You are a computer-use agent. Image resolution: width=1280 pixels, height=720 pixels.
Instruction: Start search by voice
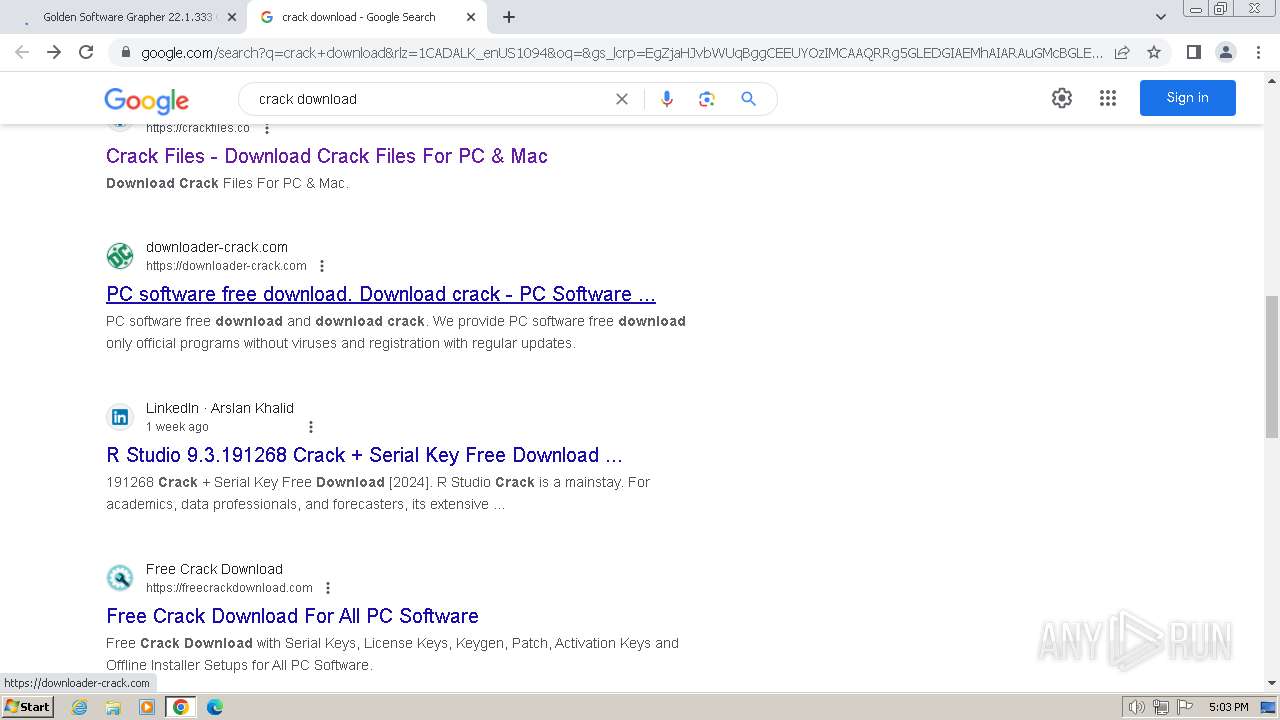tap(667, 99)
